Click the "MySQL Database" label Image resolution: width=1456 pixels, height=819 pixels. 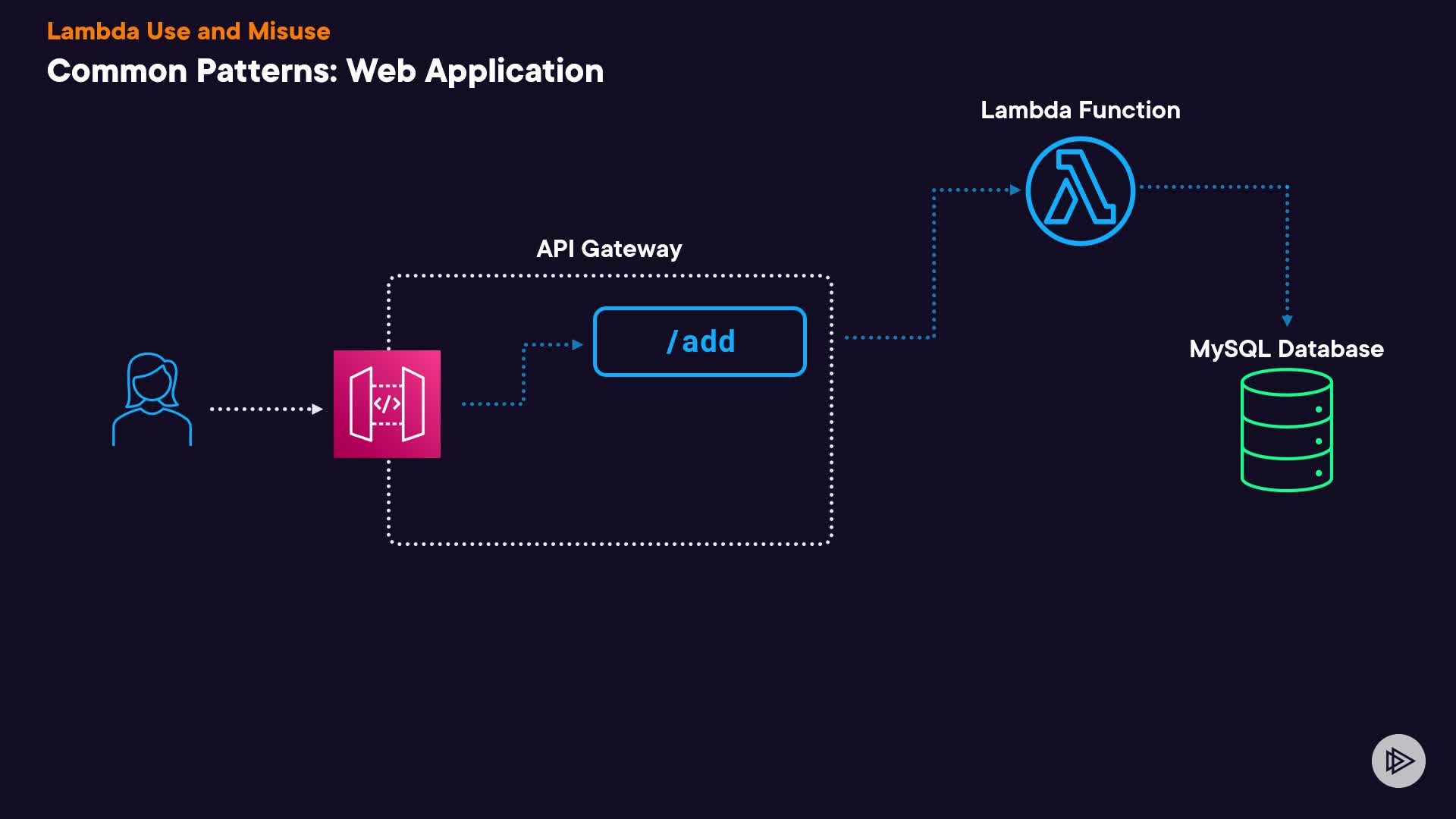coord(1286,349)
